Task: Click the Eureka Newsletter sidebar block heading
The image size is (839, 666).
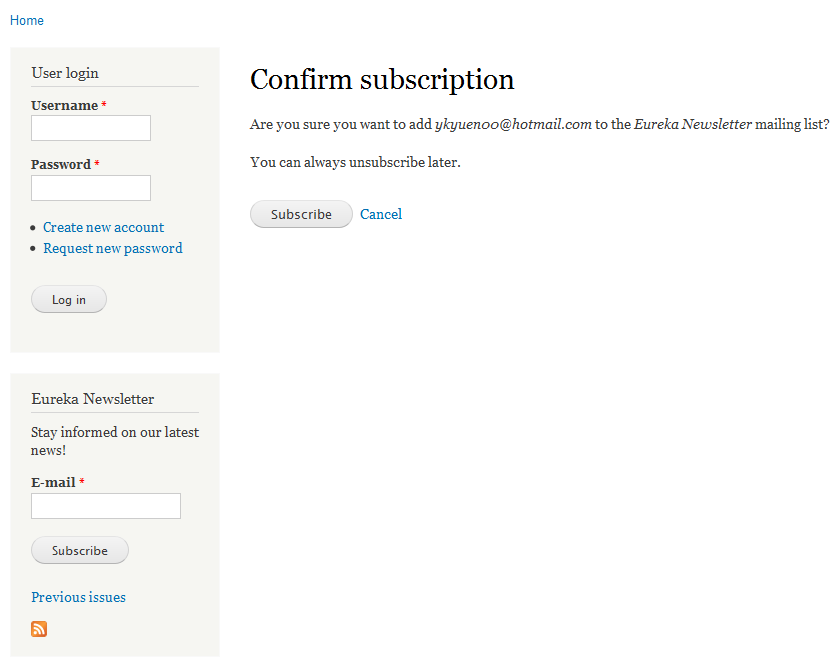Action: (93, 399)
